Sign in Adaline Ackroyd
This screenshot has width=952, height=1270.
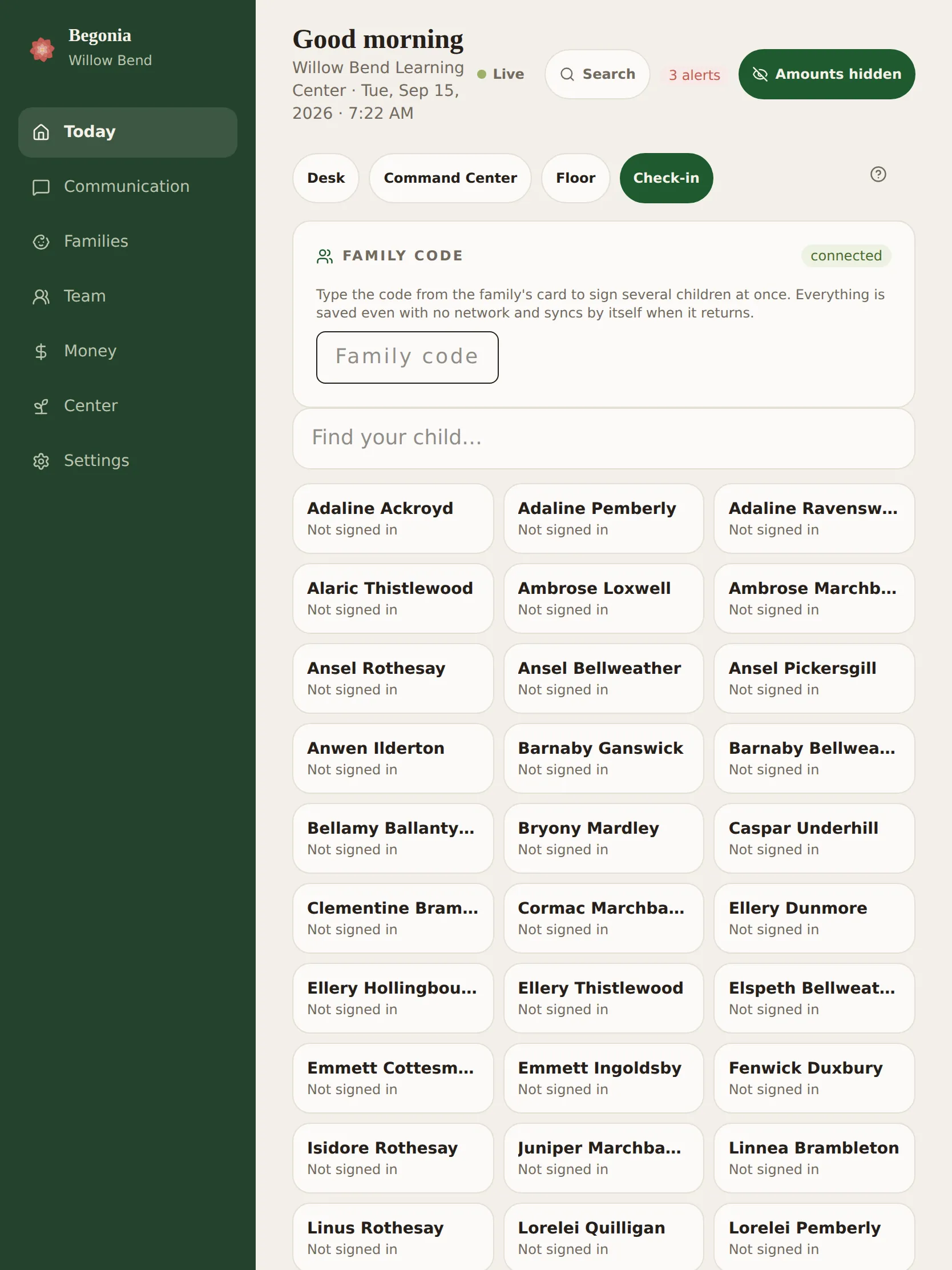click(393, 519)
